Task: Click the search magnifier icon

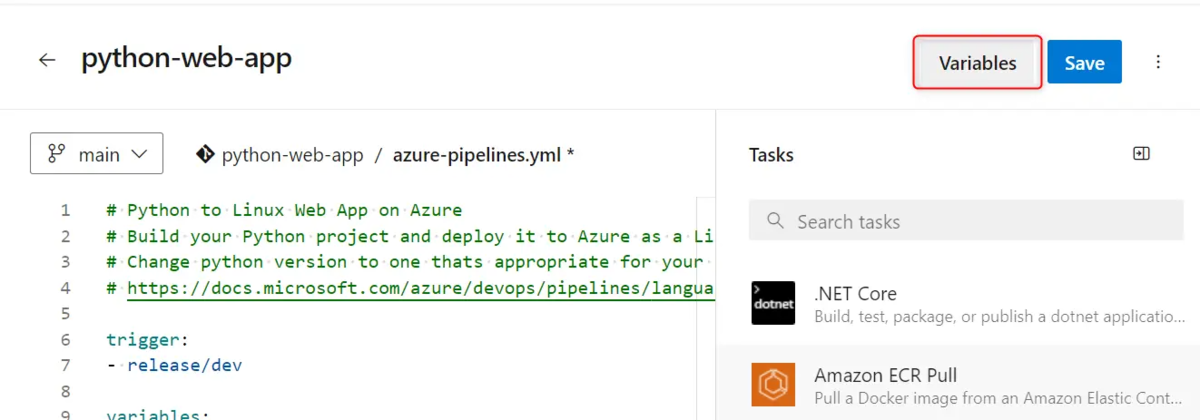Action: [775, 221]
